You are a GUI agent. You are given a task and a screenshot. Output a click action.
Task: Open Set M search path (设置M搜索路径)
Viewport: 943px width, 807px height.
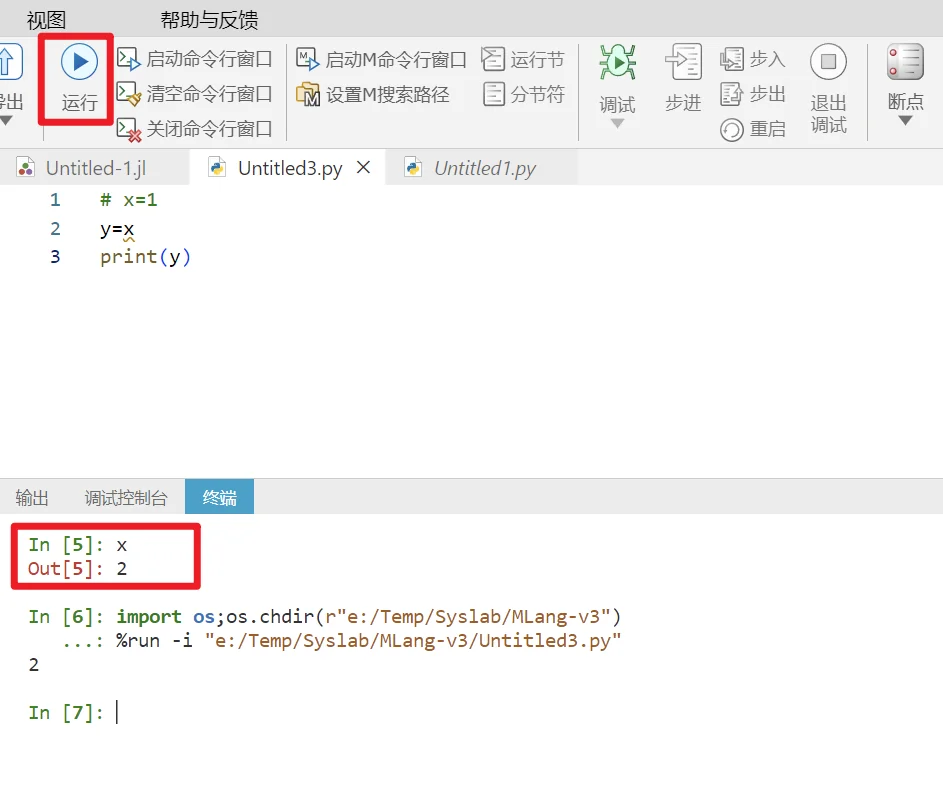pyautogui.click(x=373, y=94)
